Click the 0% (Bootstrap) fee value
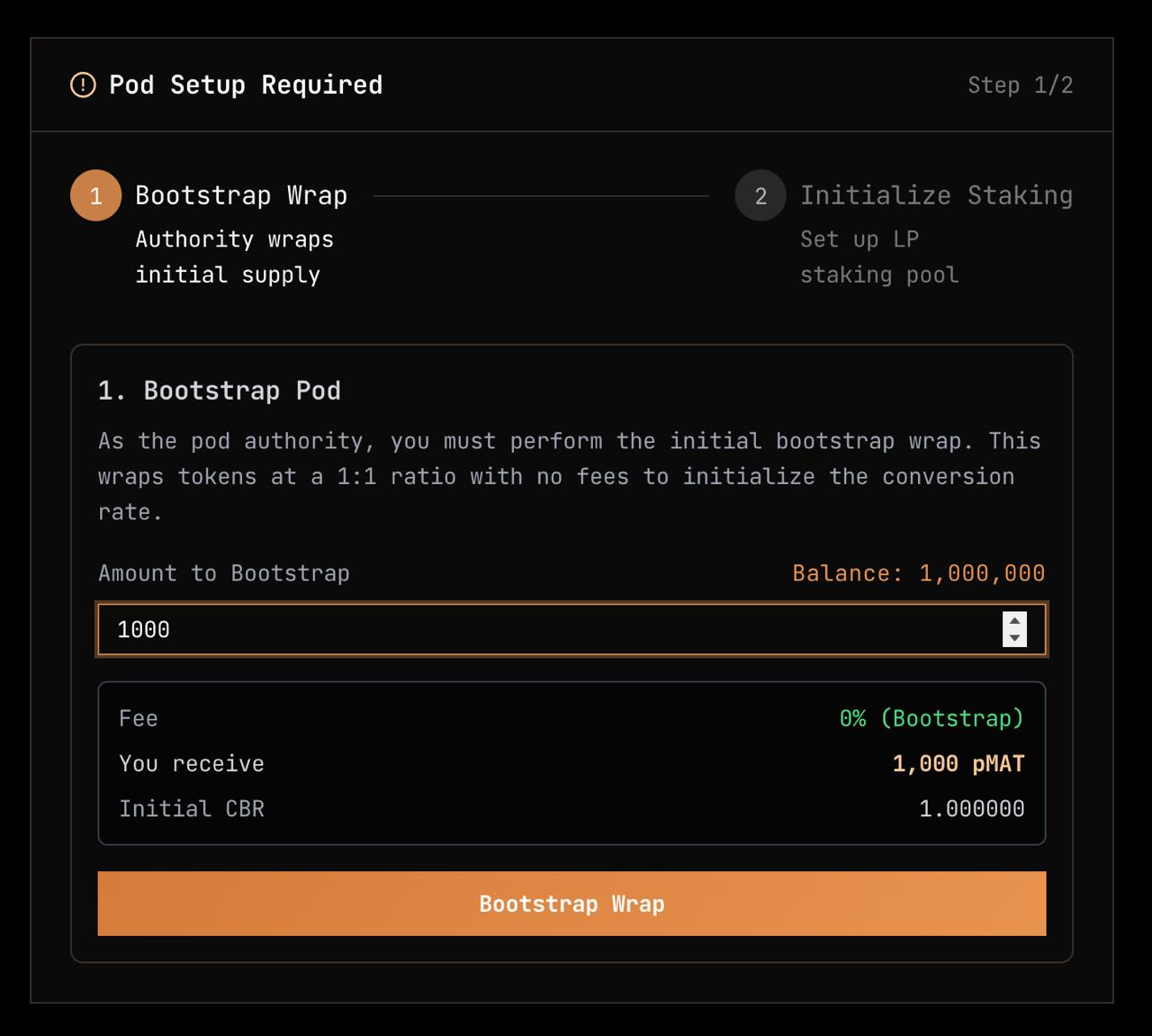This screenshot has width=1152, height=1036. [x=931, y=718]
